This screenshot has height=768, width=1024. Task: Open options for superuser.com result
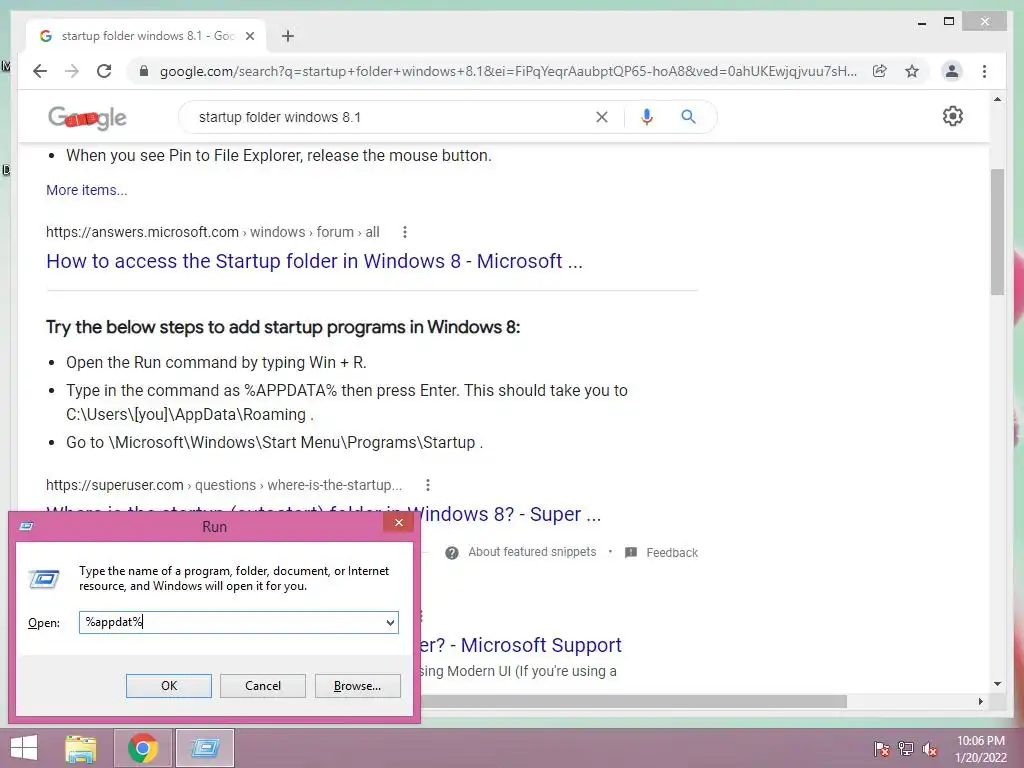pyautogui.click(x=428, y=485)
